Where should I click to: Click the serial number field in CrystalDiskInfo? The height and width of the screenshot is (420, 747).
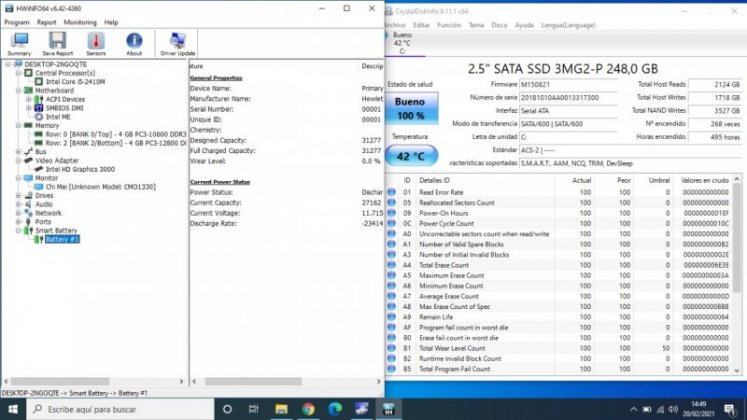pyautogui.click(x=568, y=97)
